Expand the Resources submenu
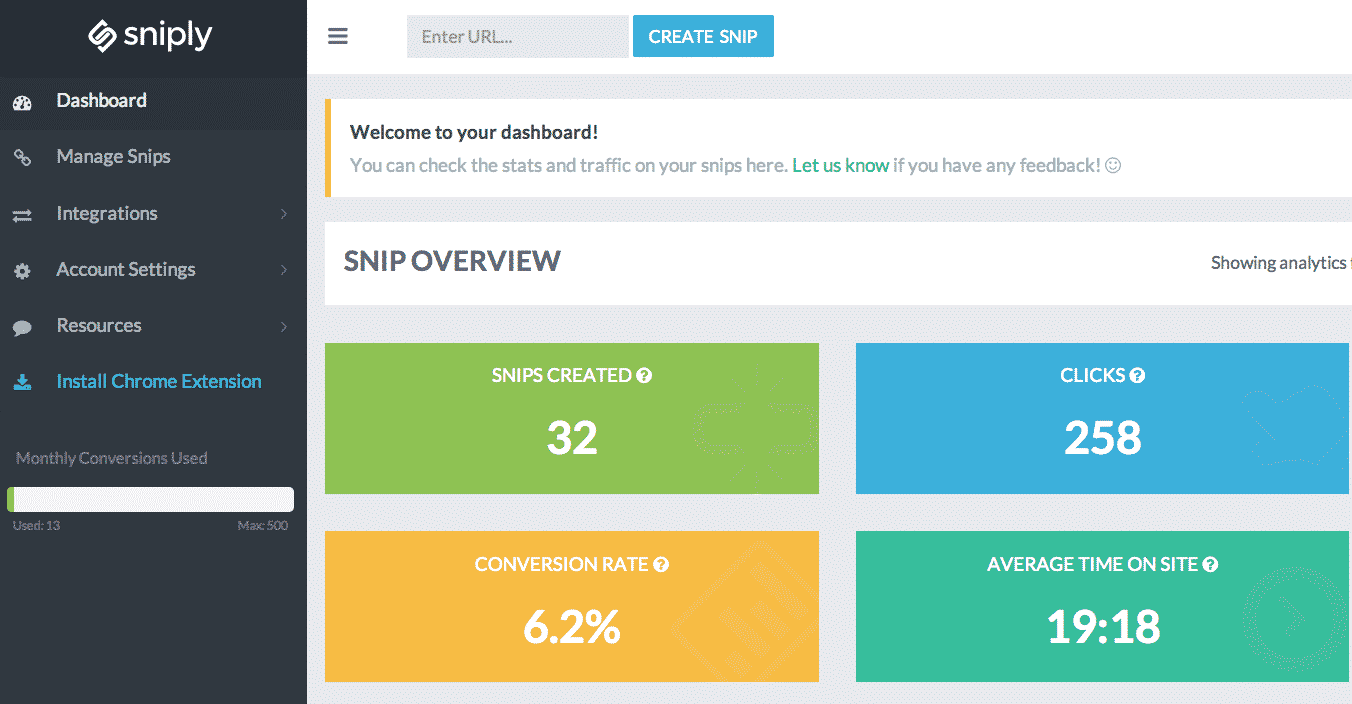This screenshot has width=1352, height=704. (283, 325)
